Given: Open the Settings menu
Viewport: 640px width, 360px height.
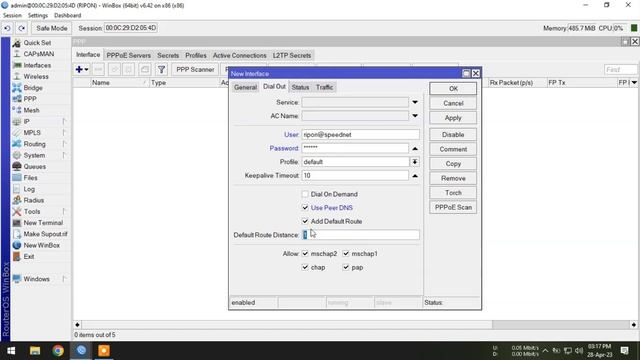Looking at the screenshot, I should coord(38,15).
